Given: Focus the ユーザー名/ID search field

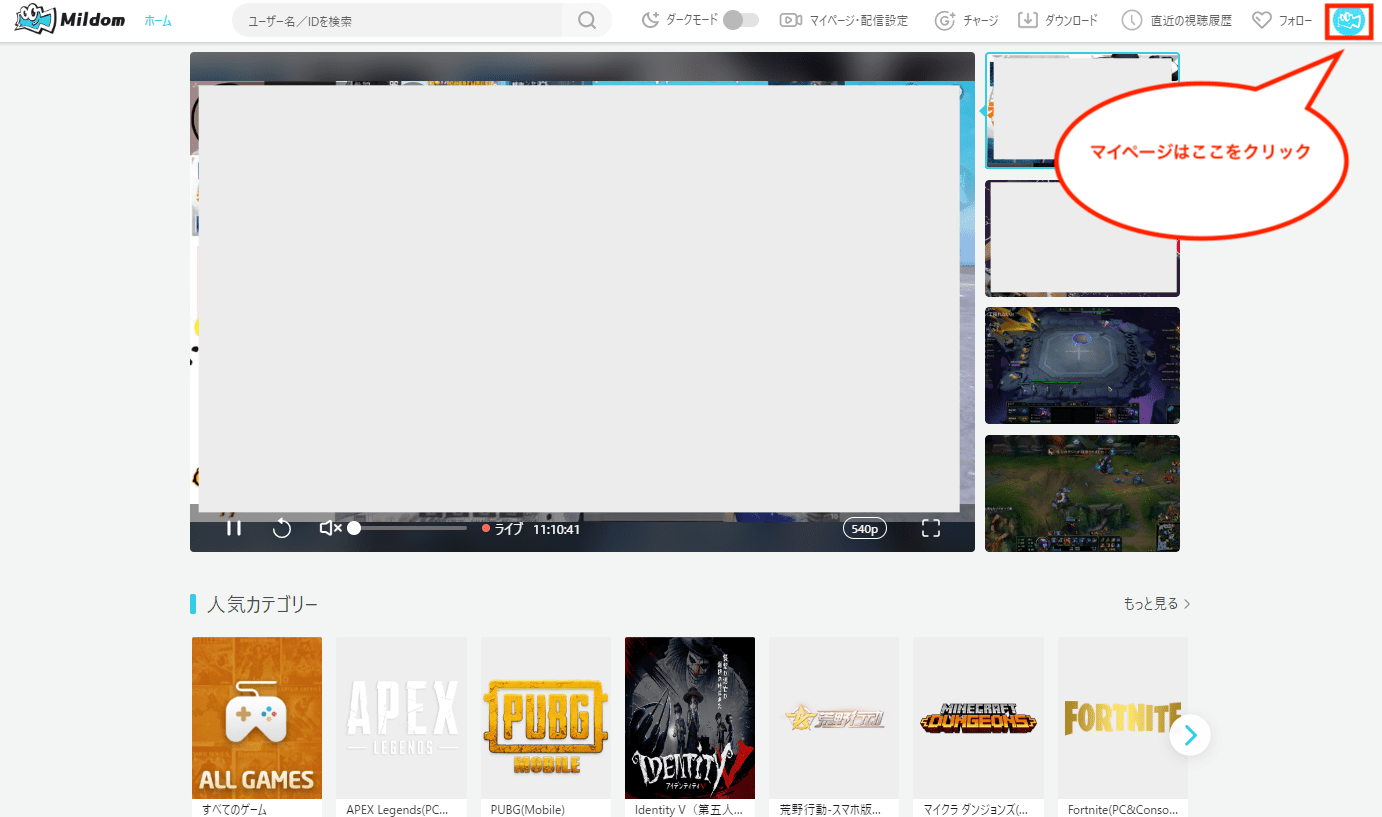Looking at the screenshot, I should tap(397, 20).
